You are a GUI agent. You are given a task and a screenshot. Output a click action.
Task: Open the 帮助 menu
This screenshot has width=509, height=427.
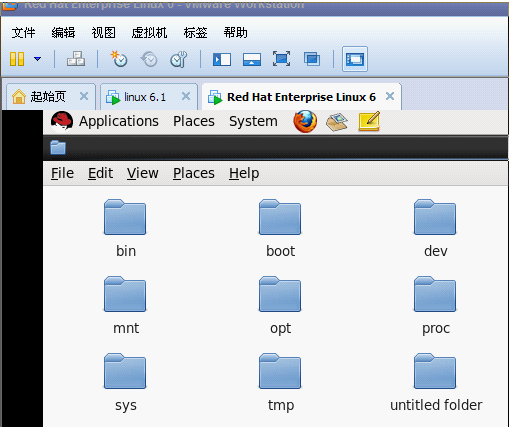235,33
